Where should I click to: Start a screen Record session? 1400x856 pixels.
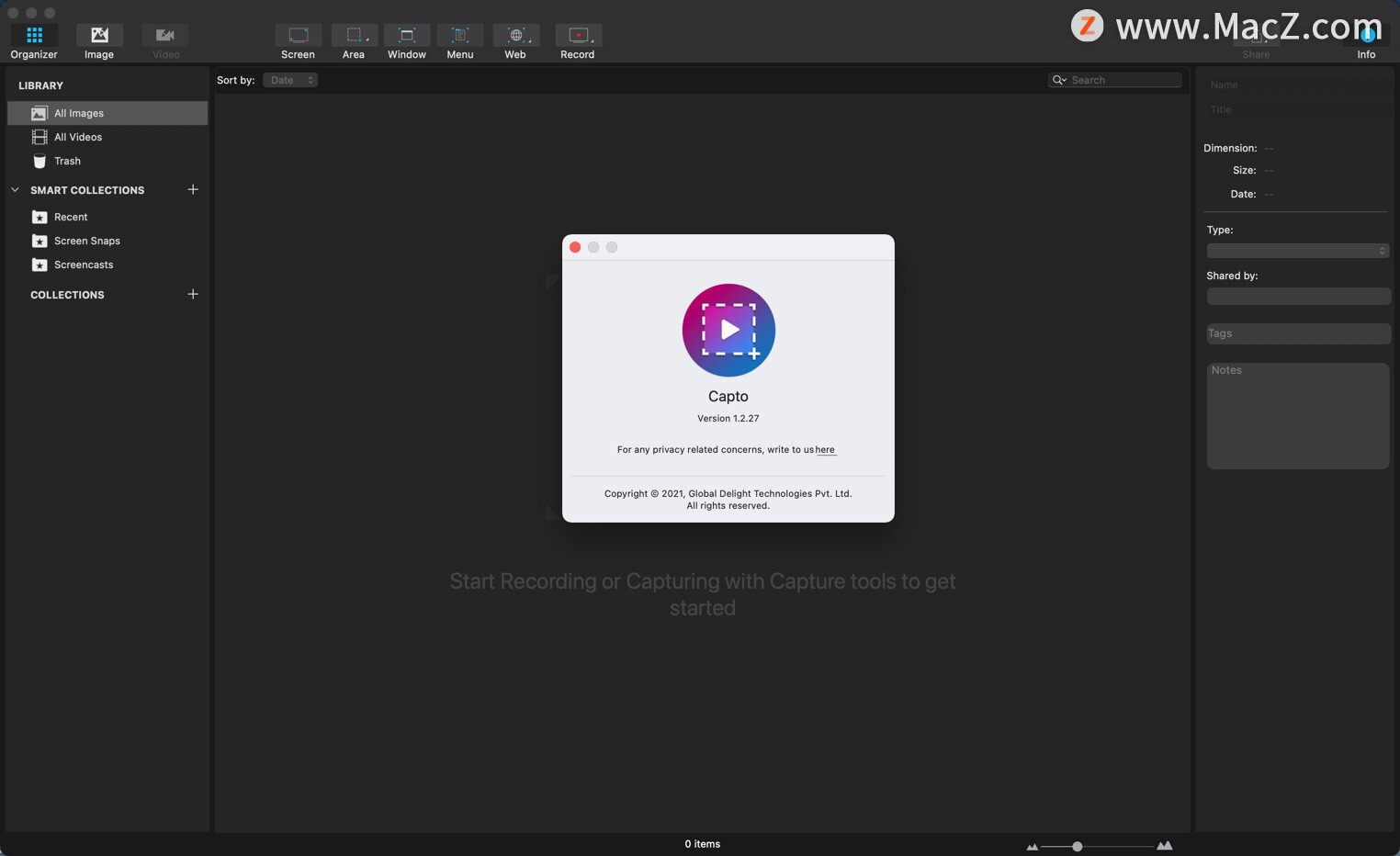(x=578, y=42)
